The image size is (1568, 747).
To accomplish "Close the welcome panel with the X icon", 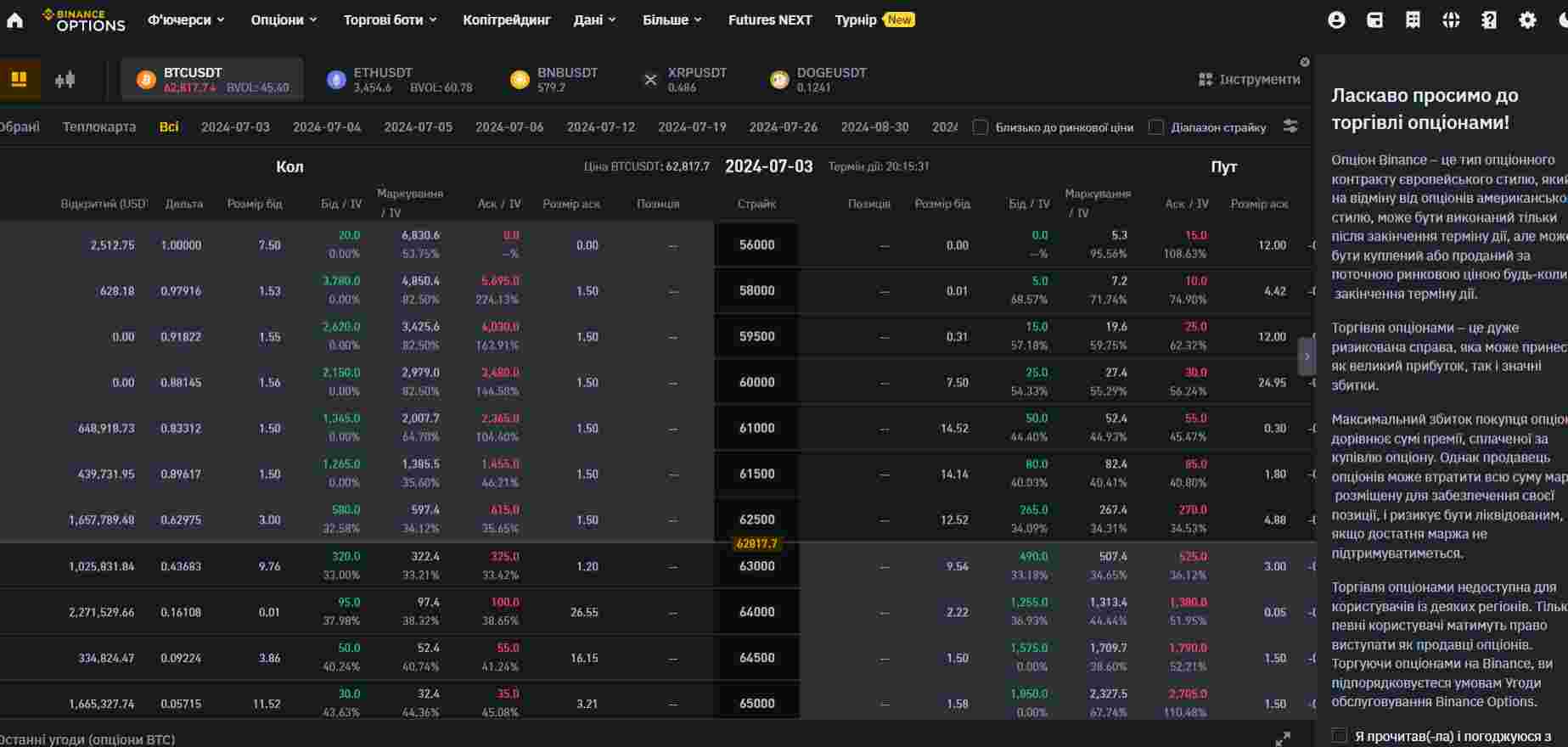I will 1305,62.
